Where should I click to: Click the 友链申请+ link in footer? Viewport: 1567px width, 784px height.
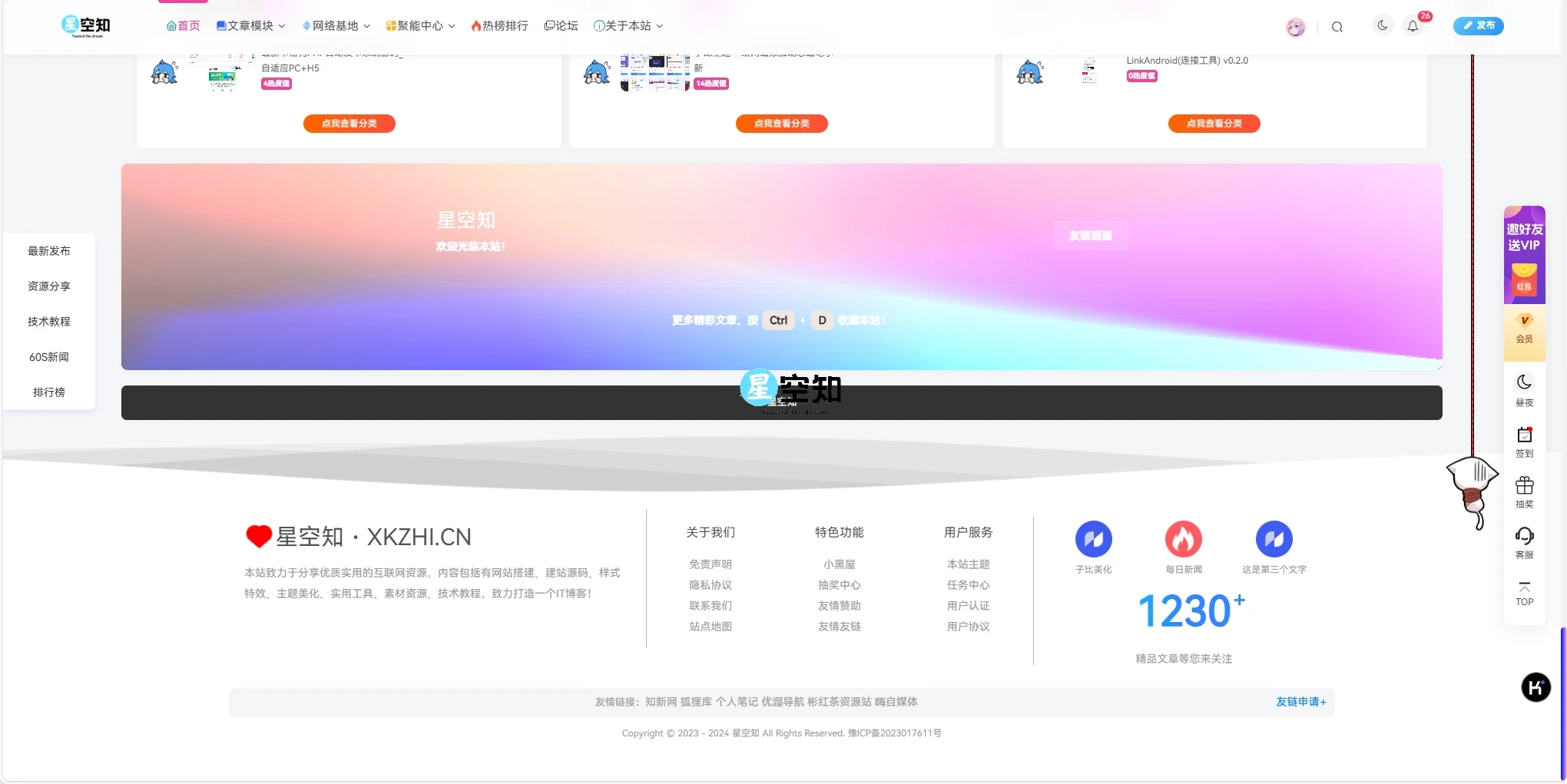click(x=1300, y=701)
